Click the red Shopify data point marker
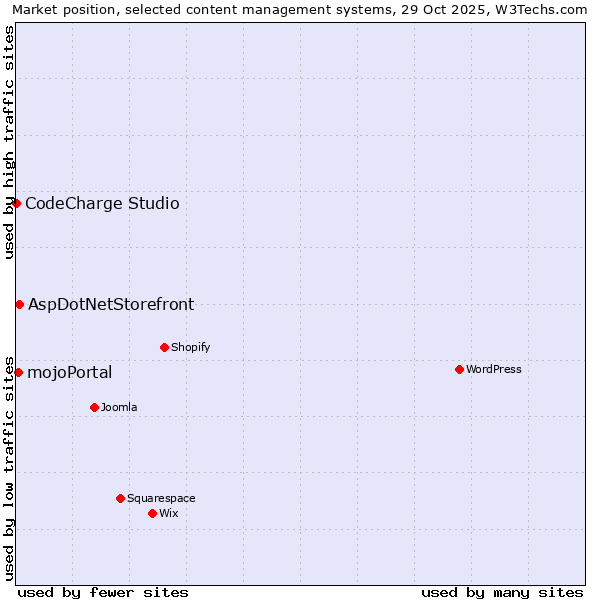 tap(164, 347)
